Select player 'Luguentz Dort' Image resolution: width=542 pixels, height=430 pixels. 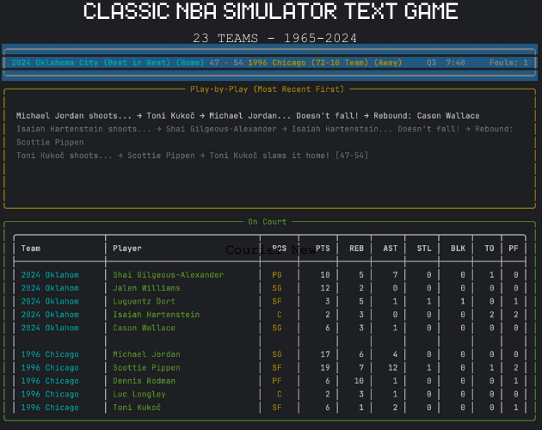pyautogui.click(x=144, y=301)
